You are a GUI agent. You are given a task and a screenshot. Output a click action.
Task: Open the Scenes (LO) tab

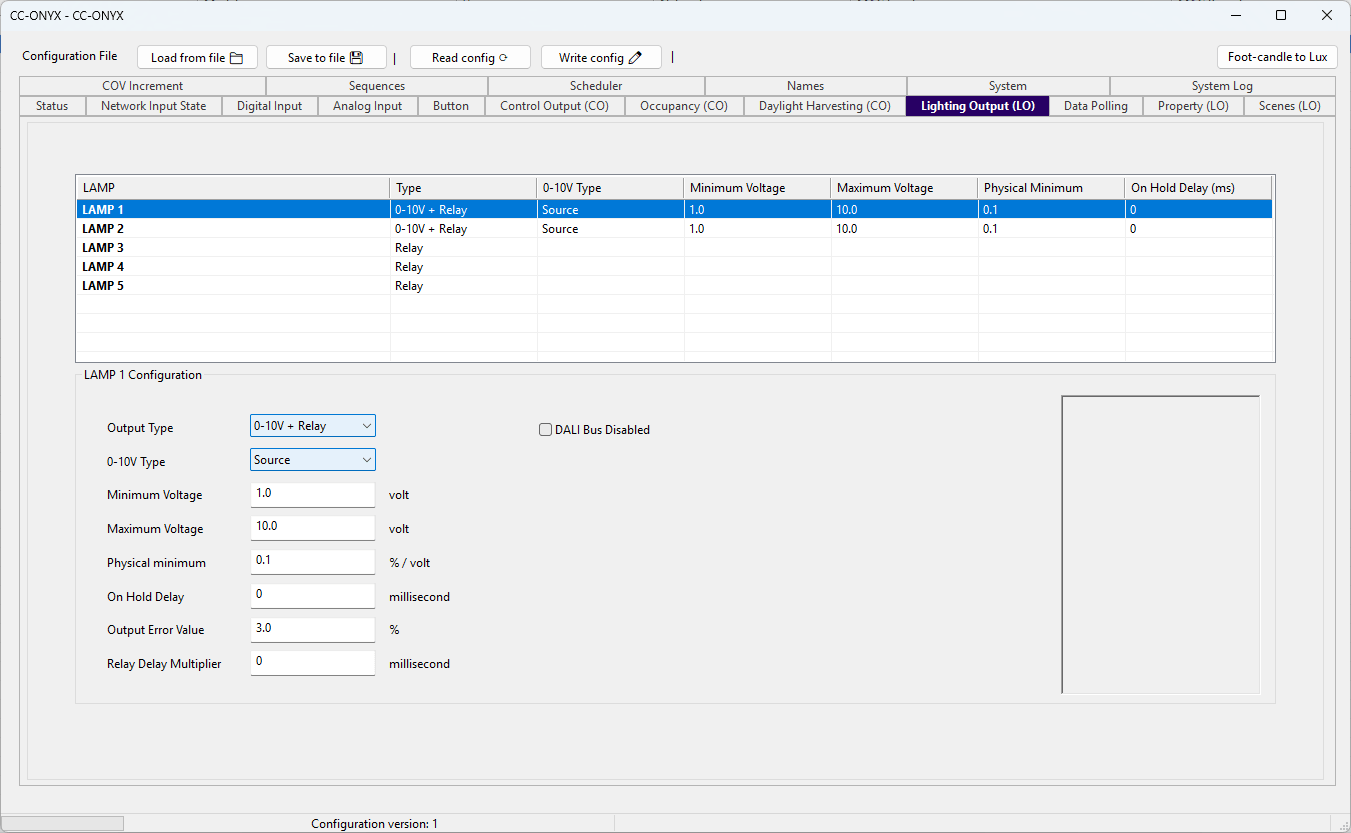click(x=1290, y=106)
